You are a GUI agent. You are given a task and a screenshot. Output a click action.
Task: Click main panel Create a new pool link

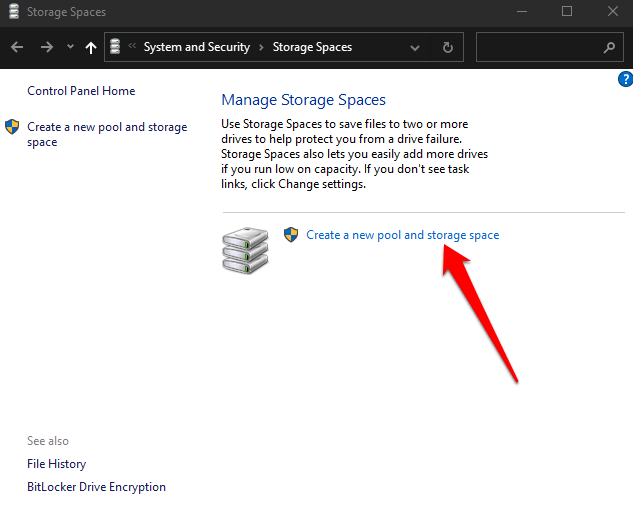(x=402, y=235)
